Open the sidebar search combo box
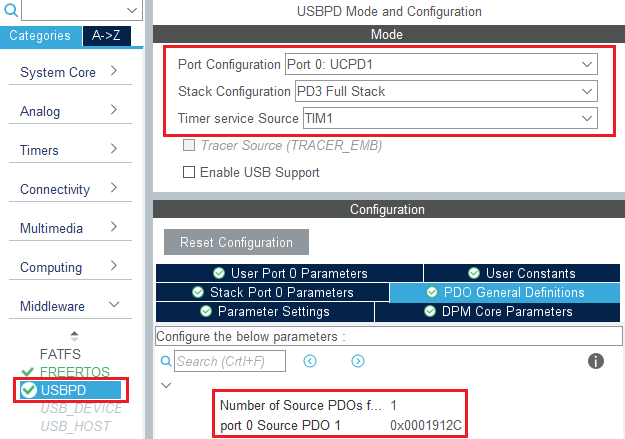The width and height of the screenshot is (625, 439). (82, 10)
